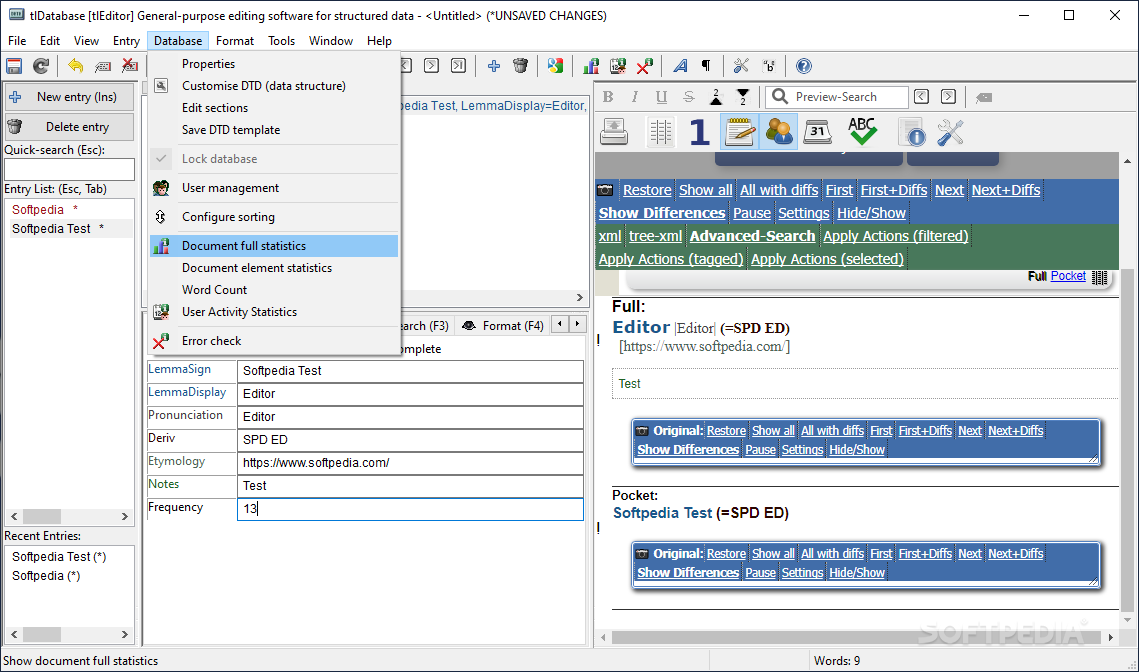This screenshot has height=672, width=1139.
Task: Open the Format menu
Action: coord(235,41)
